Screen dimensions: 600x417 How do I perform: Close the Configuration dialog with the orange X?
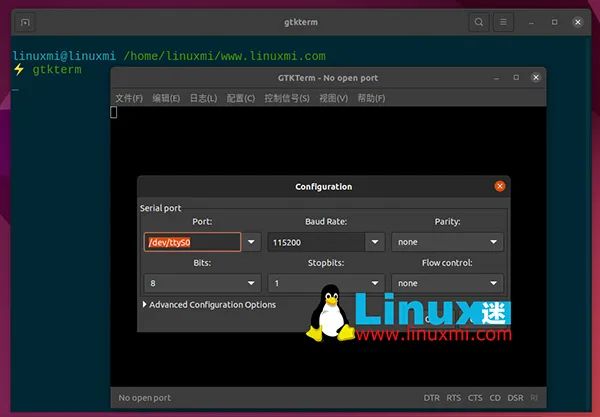coord(500,186)
